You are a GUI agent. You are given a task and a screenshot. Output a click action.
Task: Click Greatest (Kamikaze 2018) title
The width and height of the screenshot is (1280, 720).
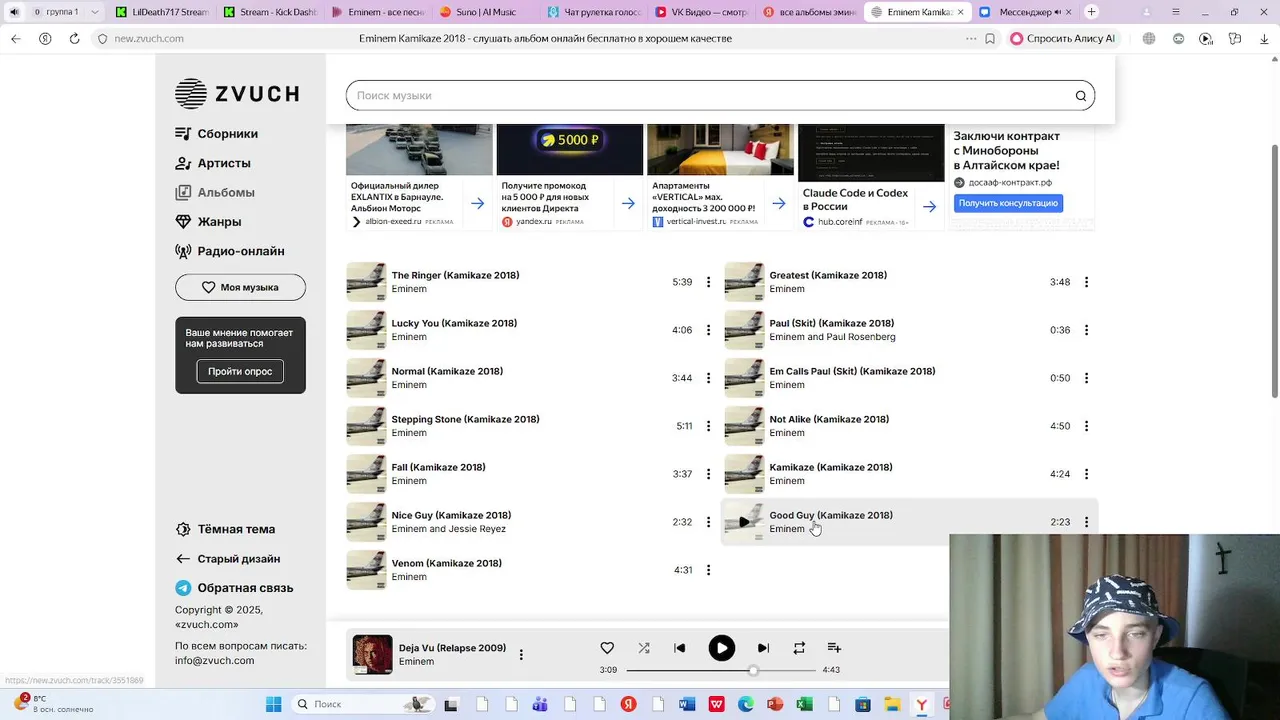pos(828,275)
